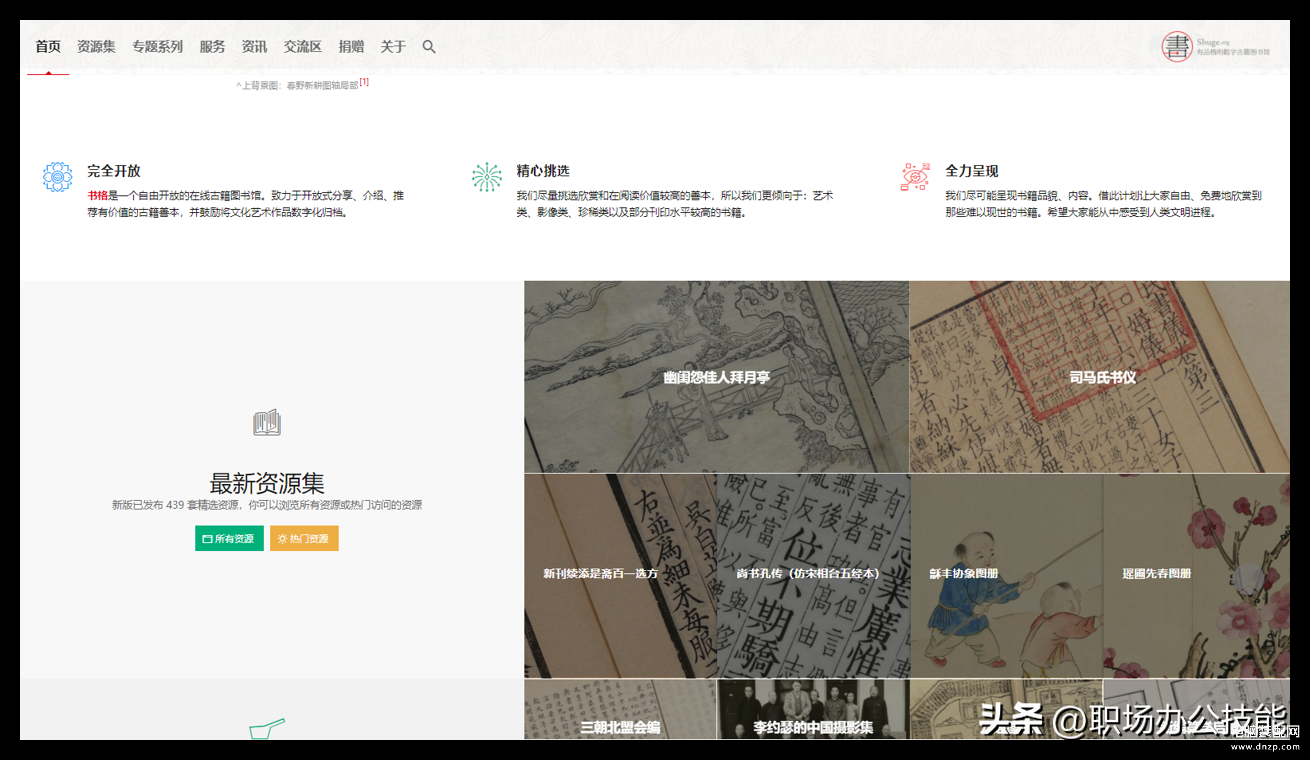Click the 最新资源集 heading
Image resolution: width=1310 pixels, height=760 pixels.
click(267, 483)
